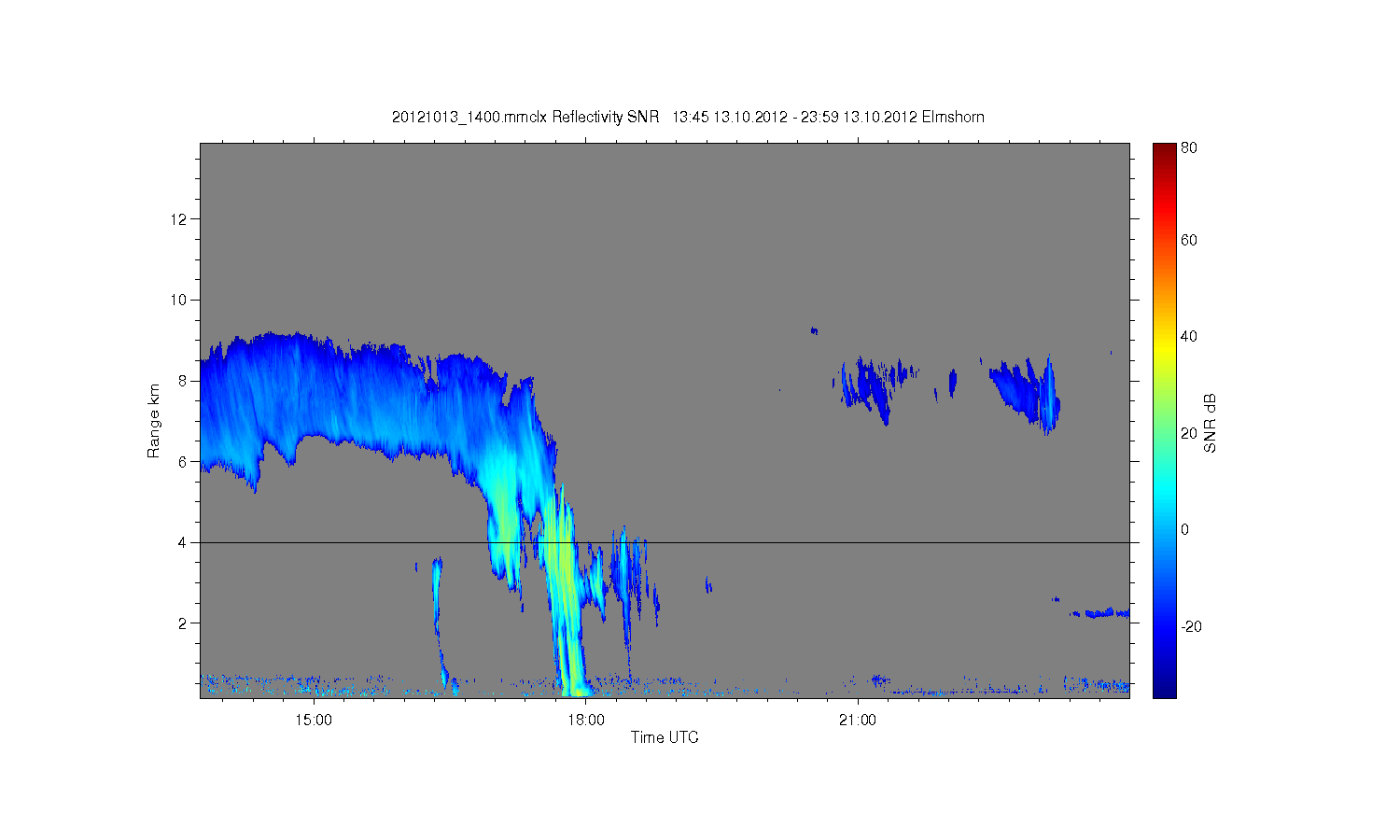Screen dimensions: 1400x840
Task: Click the 18:00 time tick label
Action: [x=585, y=720]
